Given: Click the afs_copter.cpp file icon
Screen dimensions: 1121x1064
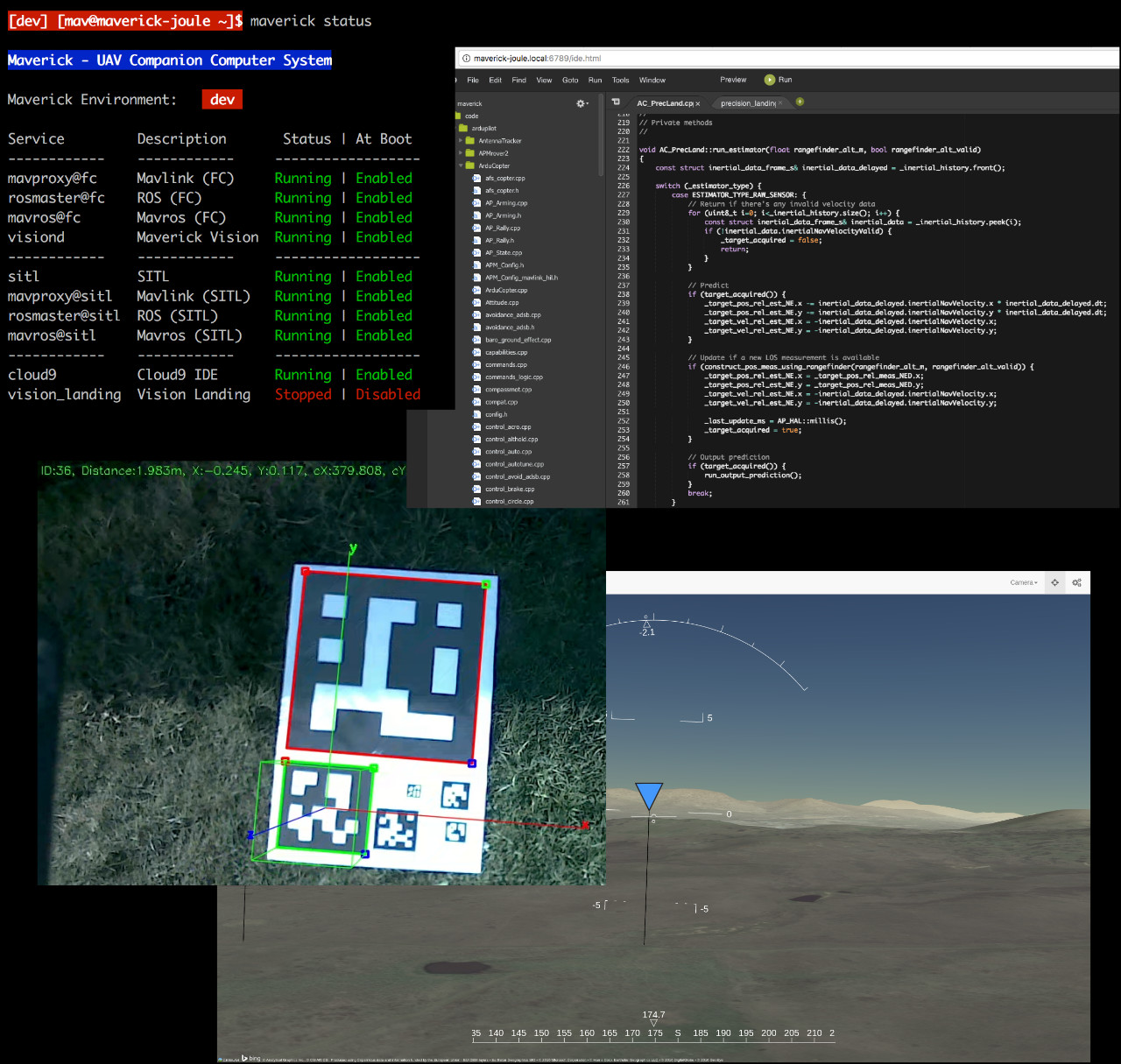Looking at the screenshot, I should (477, 178).
